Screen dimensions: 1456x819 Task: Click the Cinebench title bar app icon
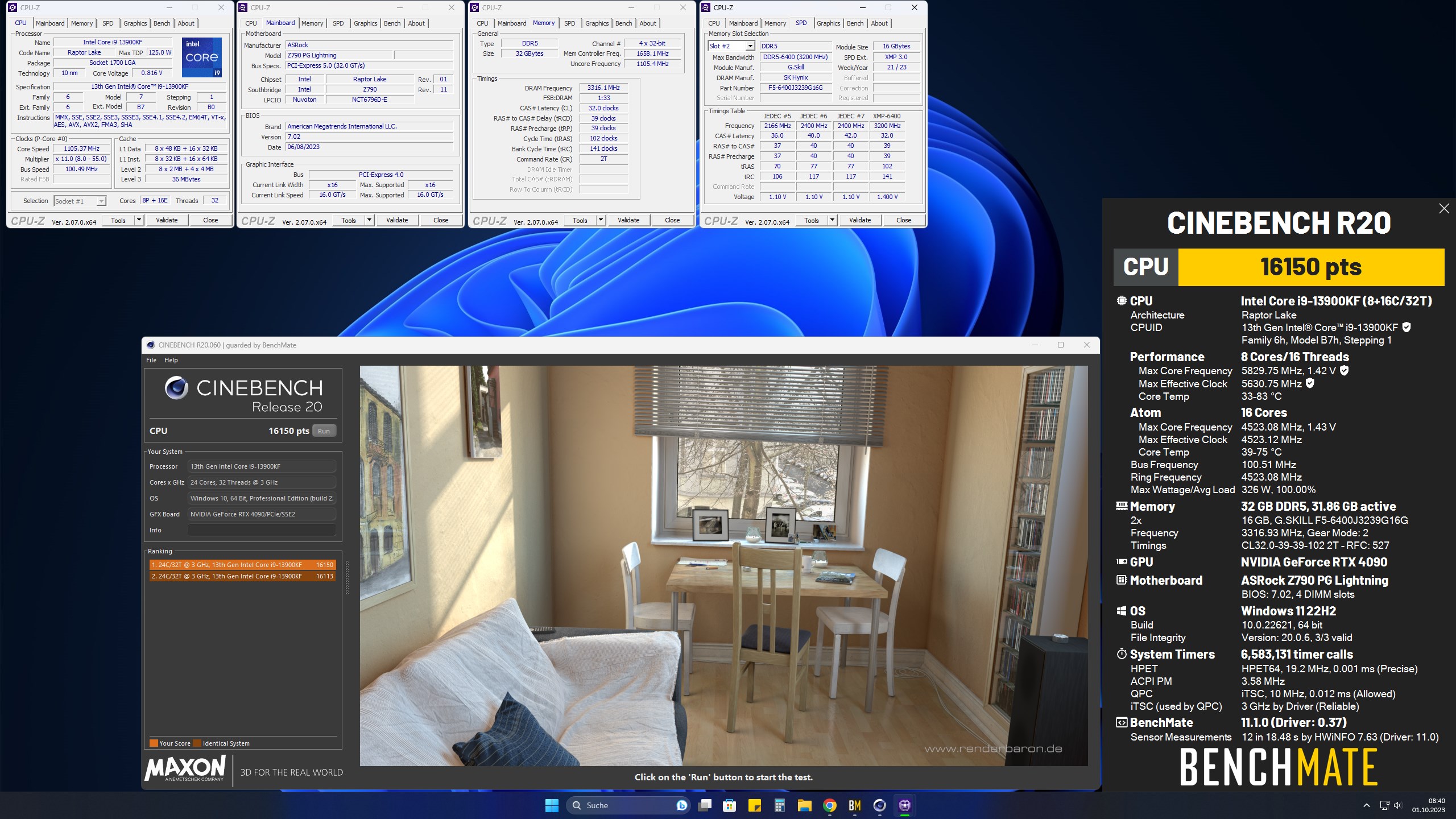point(151,345)
